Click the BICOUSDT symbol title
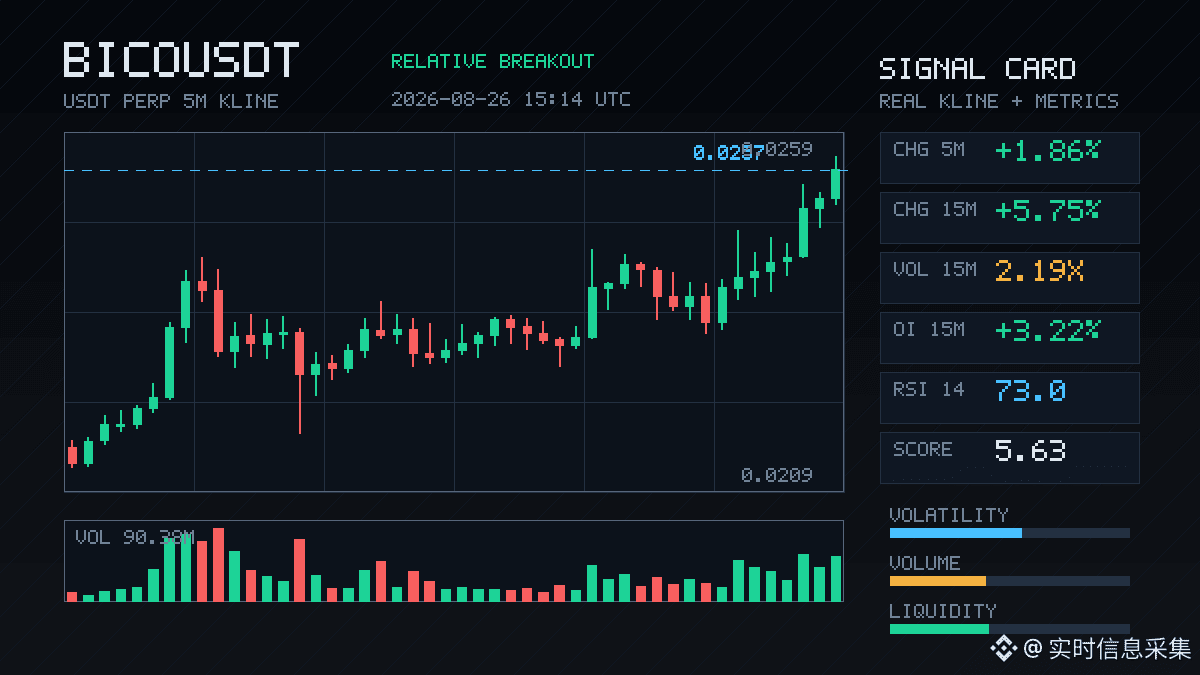1200x675 pixels. coord(181,60)
